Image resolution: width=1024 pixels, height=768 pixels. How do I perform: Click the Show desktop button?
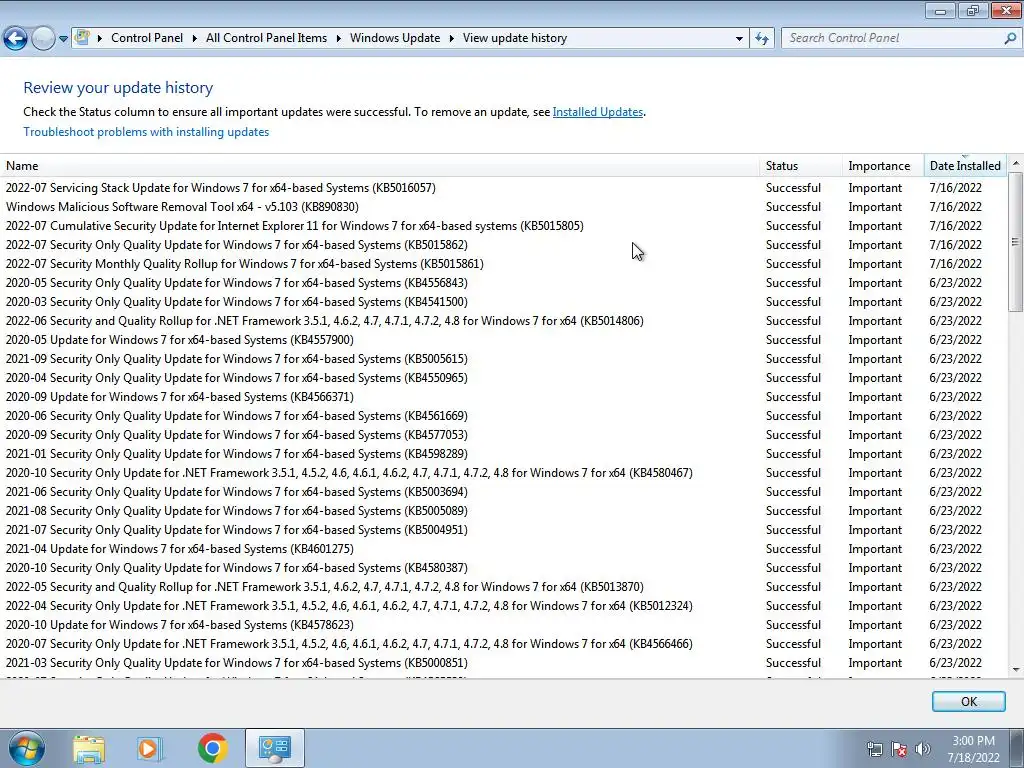tap(1016, 748)
